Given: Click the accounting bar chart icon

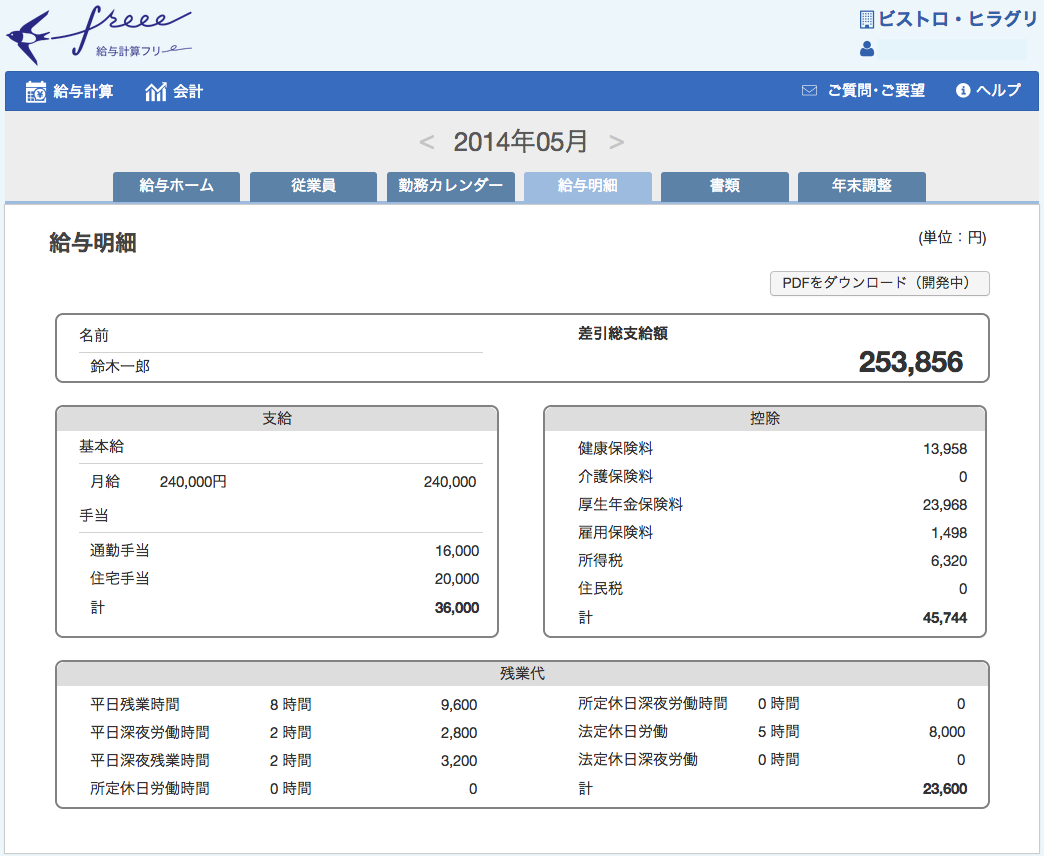Looking at the screenshot, I should point(155,92).
